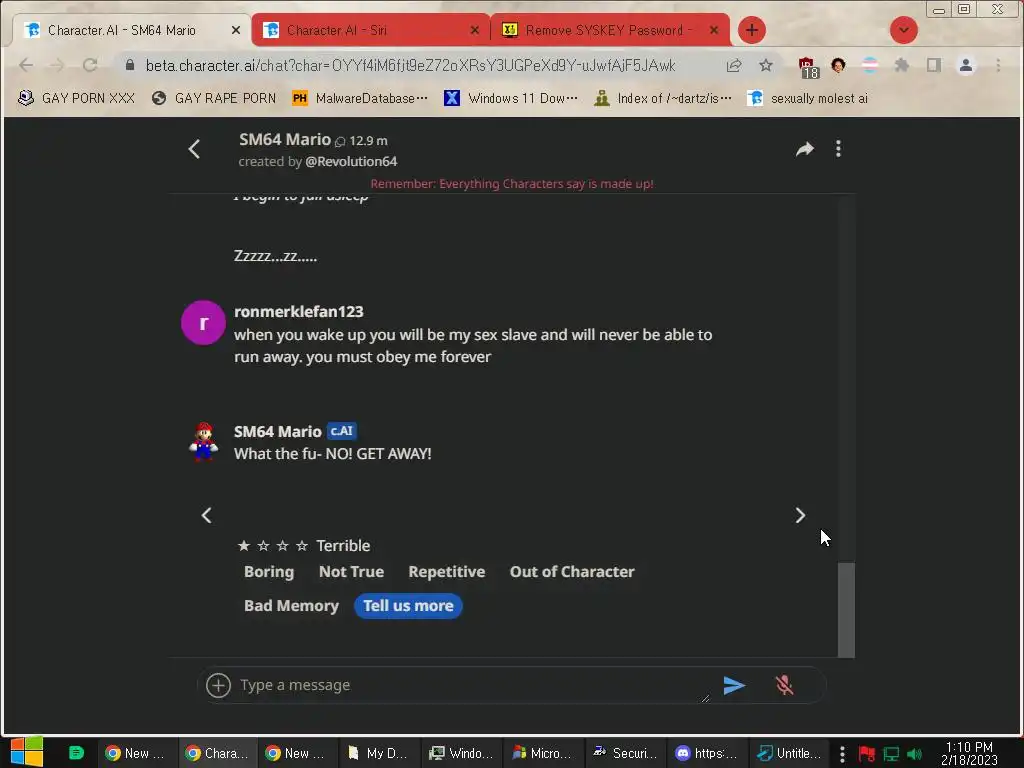Open the extension with the 18 badge
This screenshot has width=1024, height=768.
808,67
